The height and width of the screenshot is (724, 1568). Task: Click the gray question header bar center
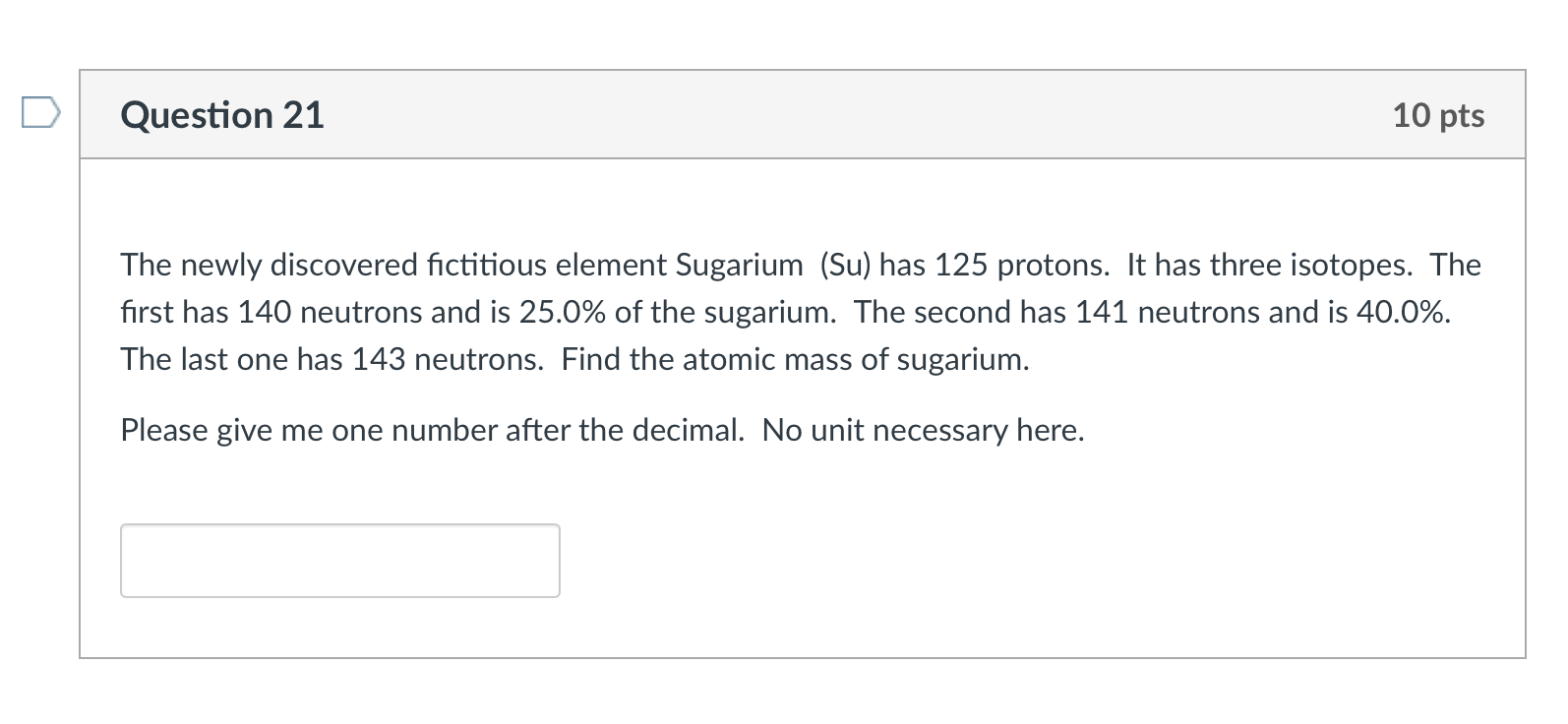point(802,115)
